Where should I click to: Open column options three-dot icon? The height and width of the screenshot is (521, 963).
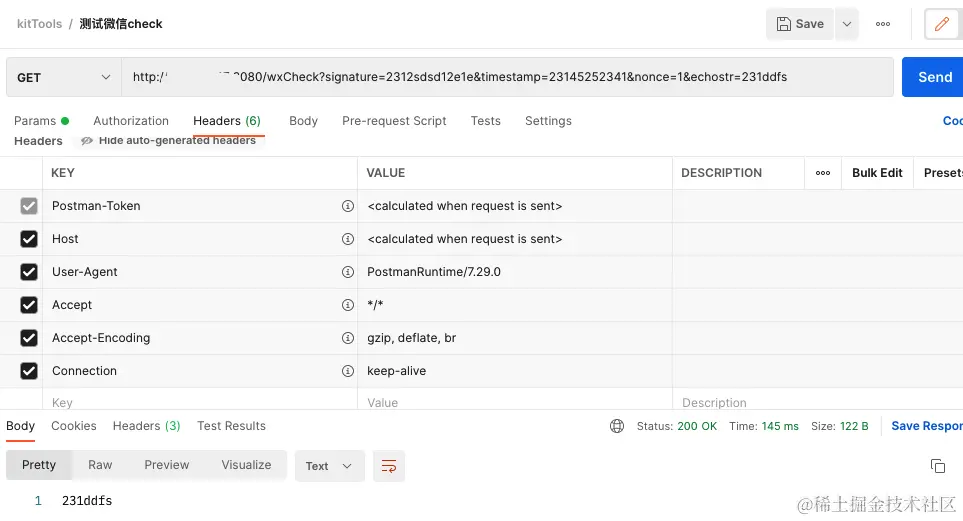tap(823, 173)
